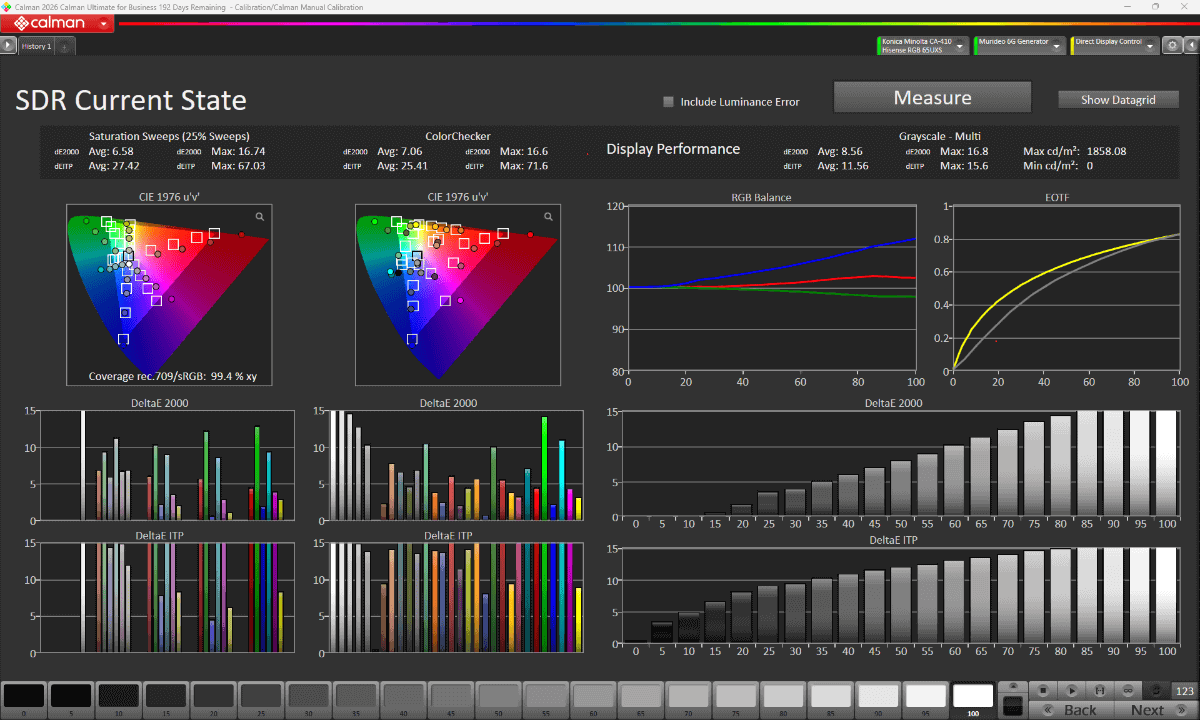1200x720 pixels.
Task: Click the 123 numeric display button
Action: pyautogui.click(x=1185, y=690)
